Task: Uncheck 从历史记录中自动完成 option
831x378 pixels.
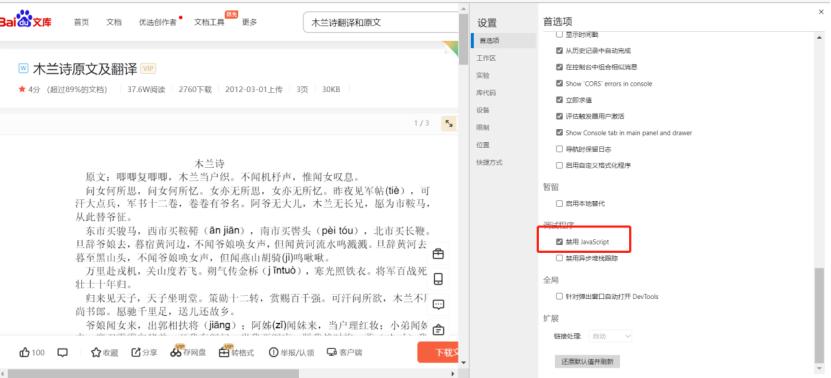Action: 559,51
